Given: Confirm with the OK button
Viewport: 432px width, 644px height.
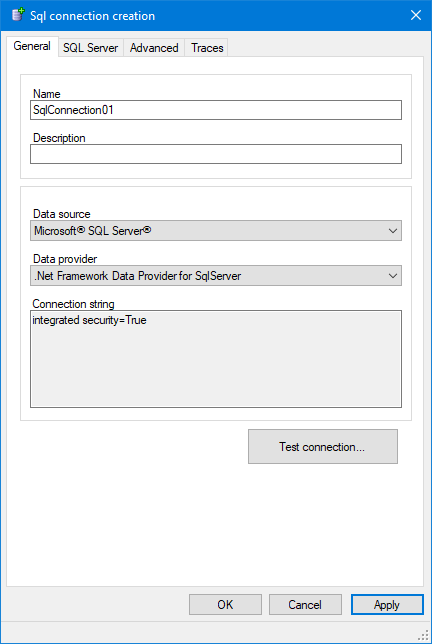Looking at the screenshot, I should click(225, 605).
